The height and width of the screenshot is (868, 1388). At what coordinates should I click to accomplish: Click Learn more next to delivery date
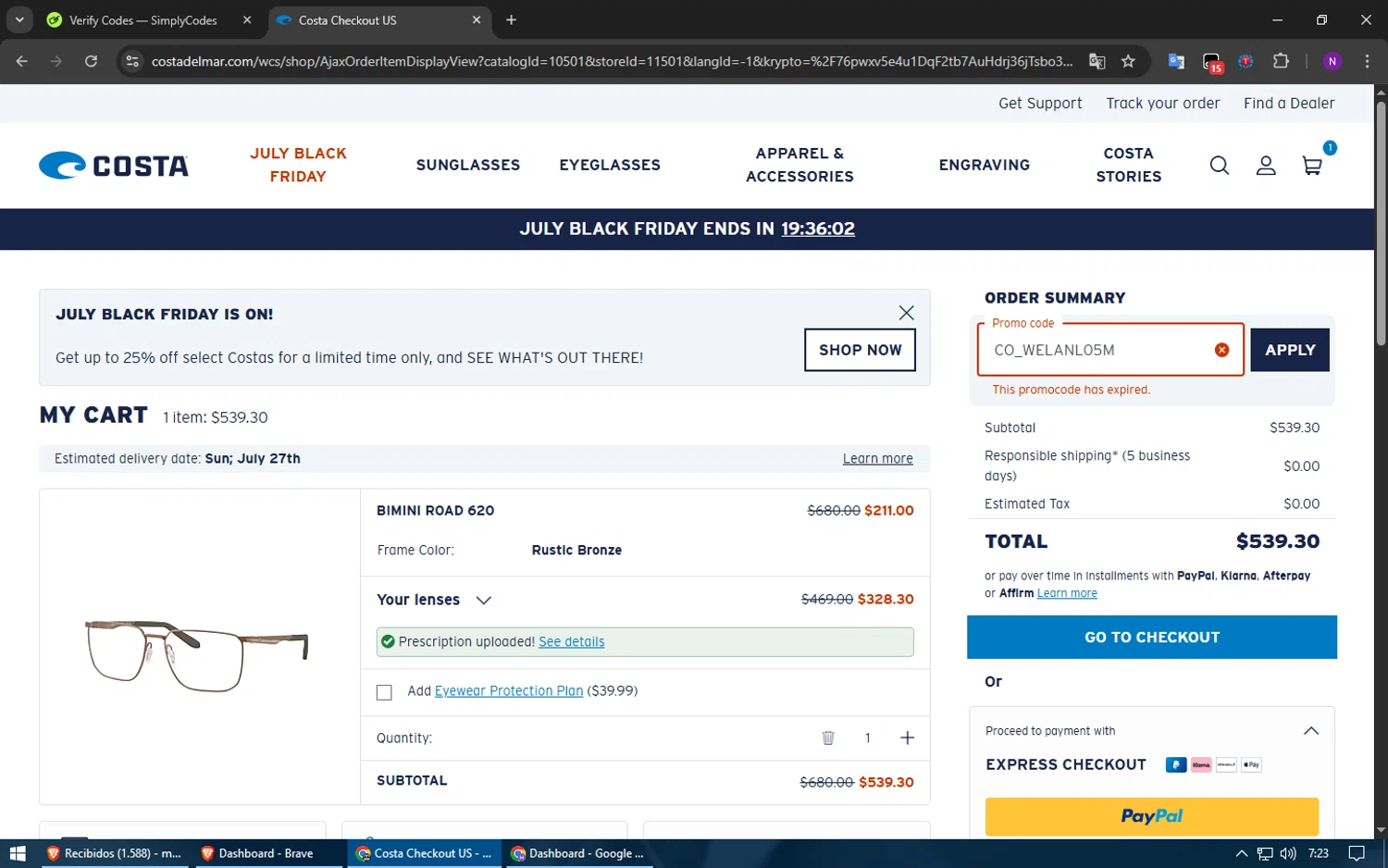[877, 459]
